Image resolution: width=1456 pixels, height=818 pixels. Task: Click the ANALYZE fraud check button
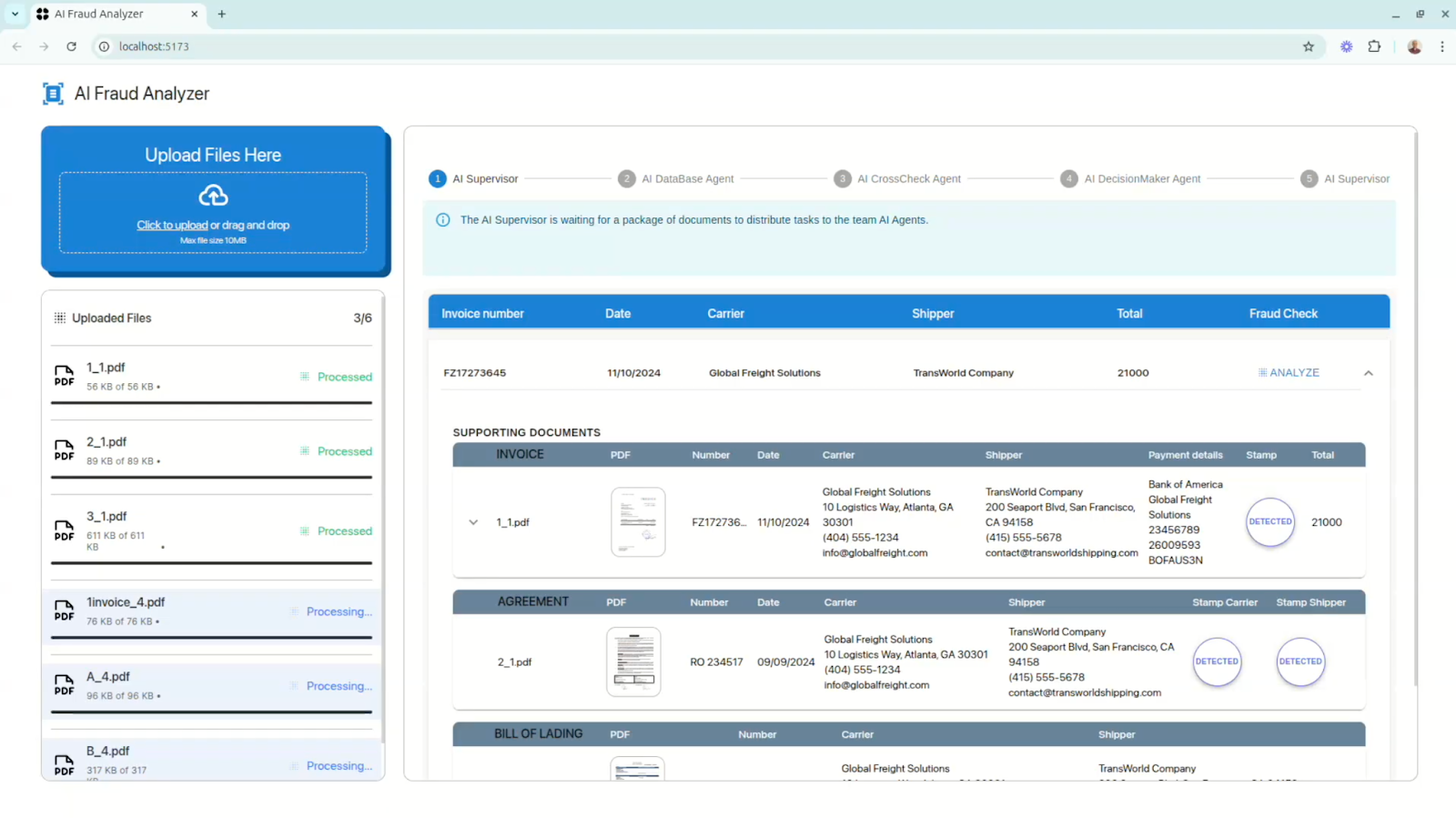[1289, 373]
